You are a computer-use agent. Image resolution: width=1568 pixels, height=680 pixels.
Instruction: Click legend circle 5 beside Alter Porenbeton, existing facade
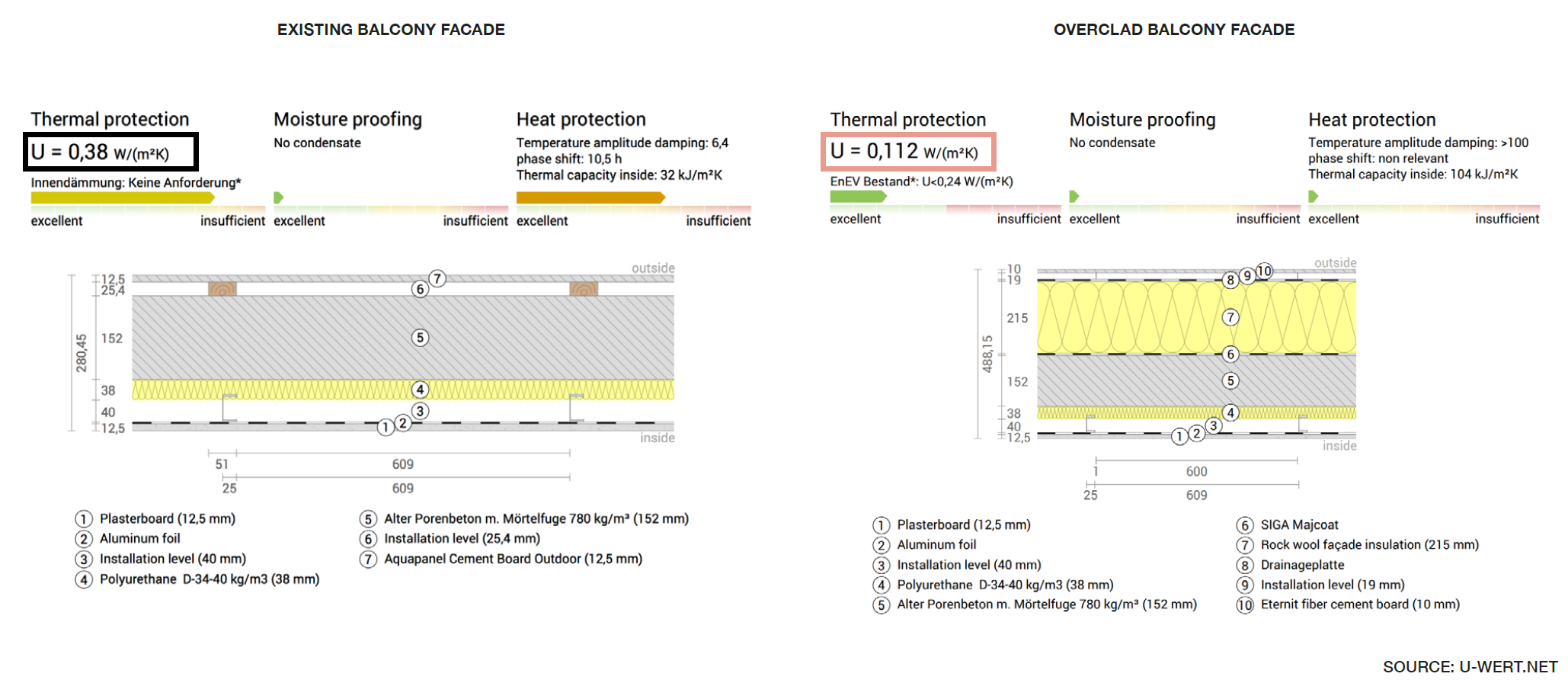[368, 519]
